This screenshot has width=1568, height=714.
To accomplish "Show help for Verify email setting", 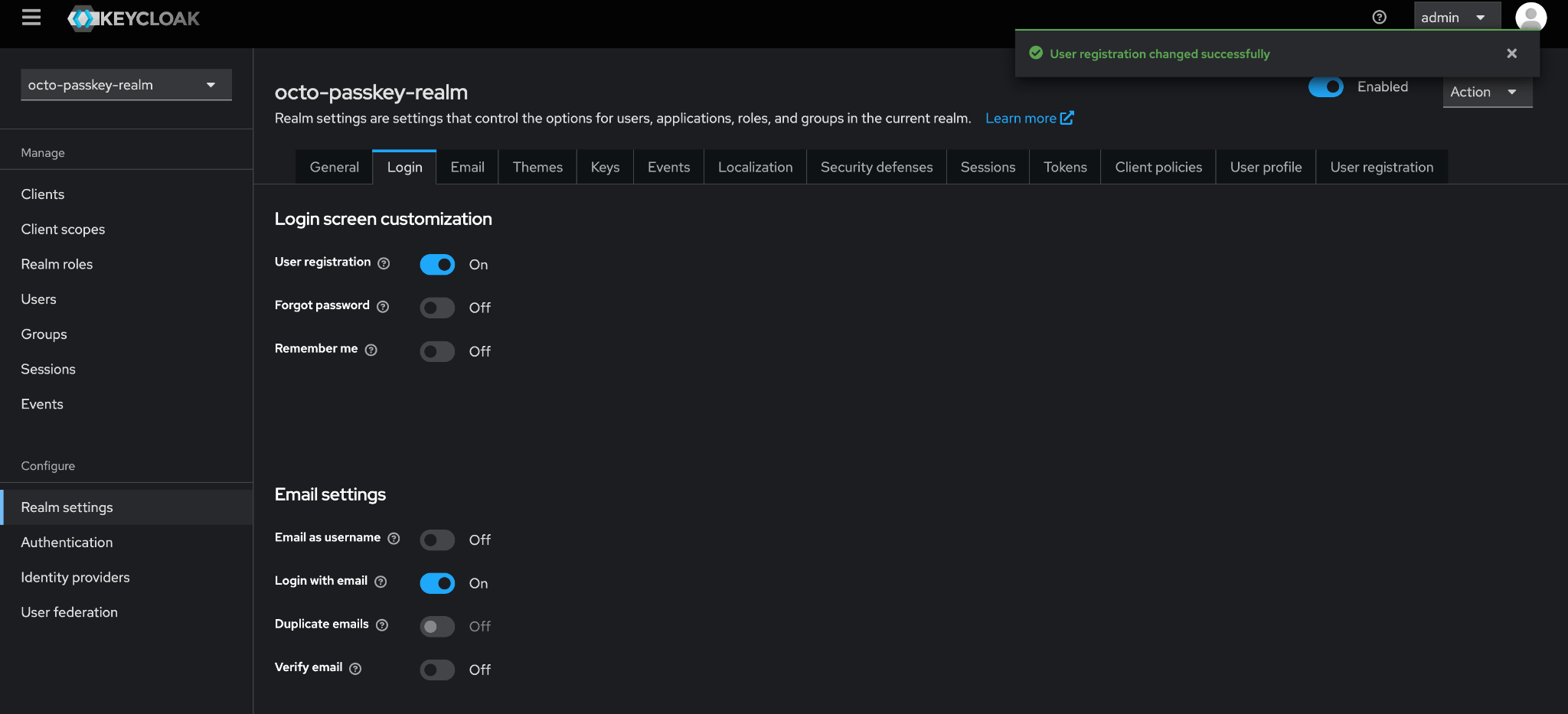I will coord(355,669).
